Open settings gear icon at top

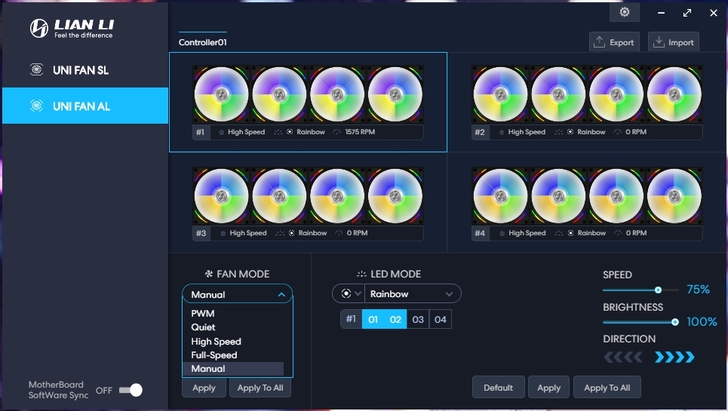pyautogui.click(x=624, y=12)
